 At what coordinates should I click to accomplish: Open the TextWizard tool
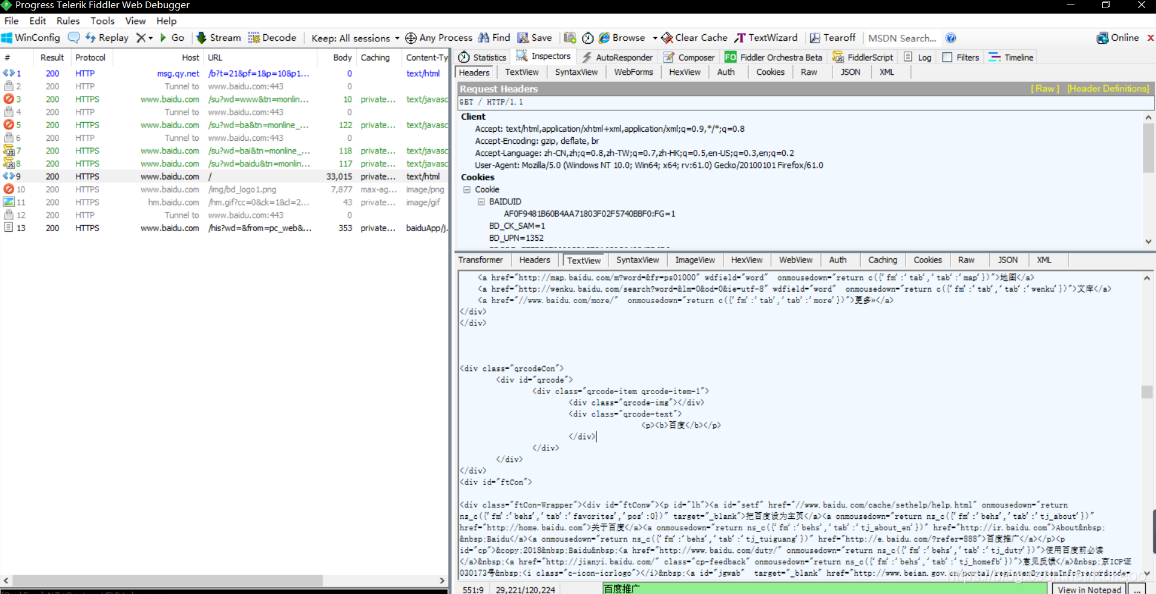(766, 38)
